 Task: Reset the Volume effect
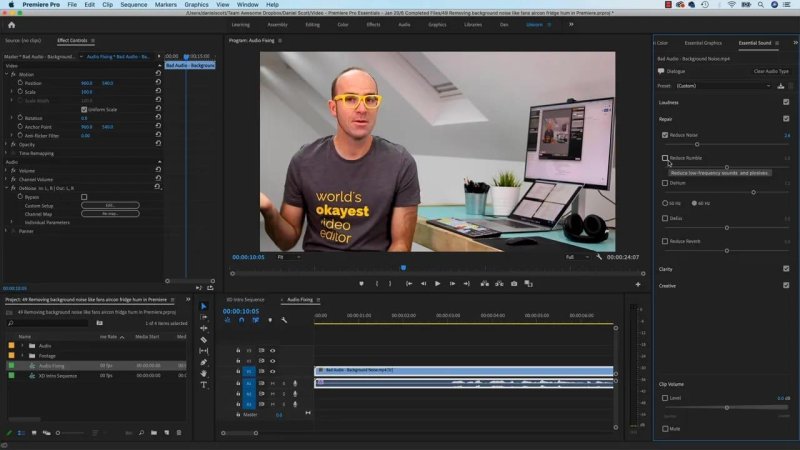(x=158, y=170)
